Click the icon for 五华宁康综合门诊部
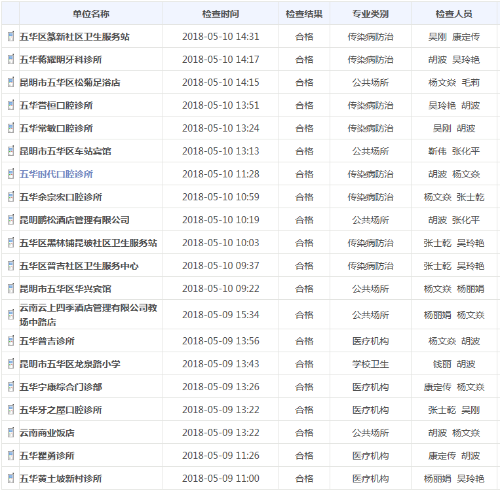The width and height of the screenshot is (500, 491). point(11,387)
